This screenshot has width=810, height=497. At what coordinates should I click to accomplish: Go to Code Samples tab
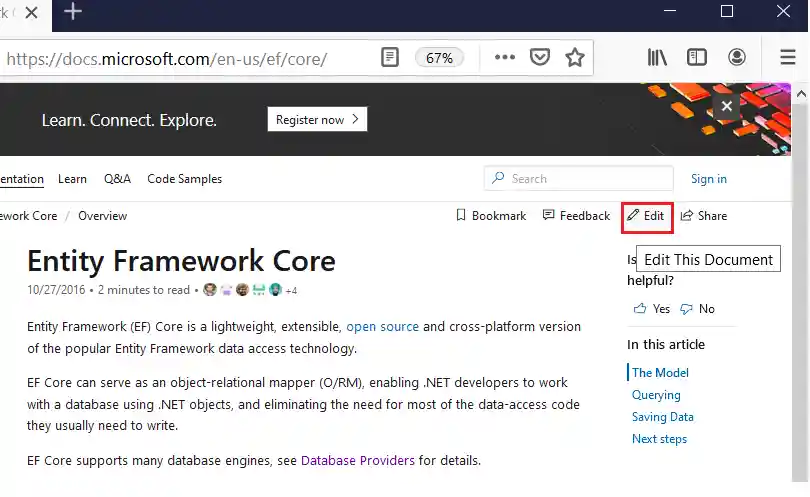[185, 179]
